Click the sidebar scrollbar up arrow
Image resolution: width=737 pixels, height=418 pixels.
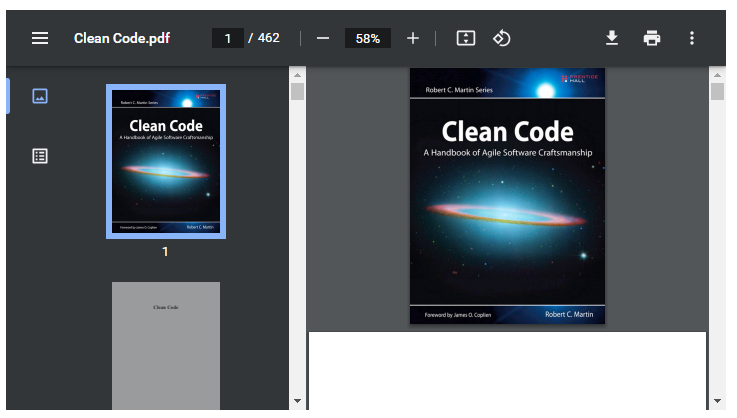pos(297,75)
